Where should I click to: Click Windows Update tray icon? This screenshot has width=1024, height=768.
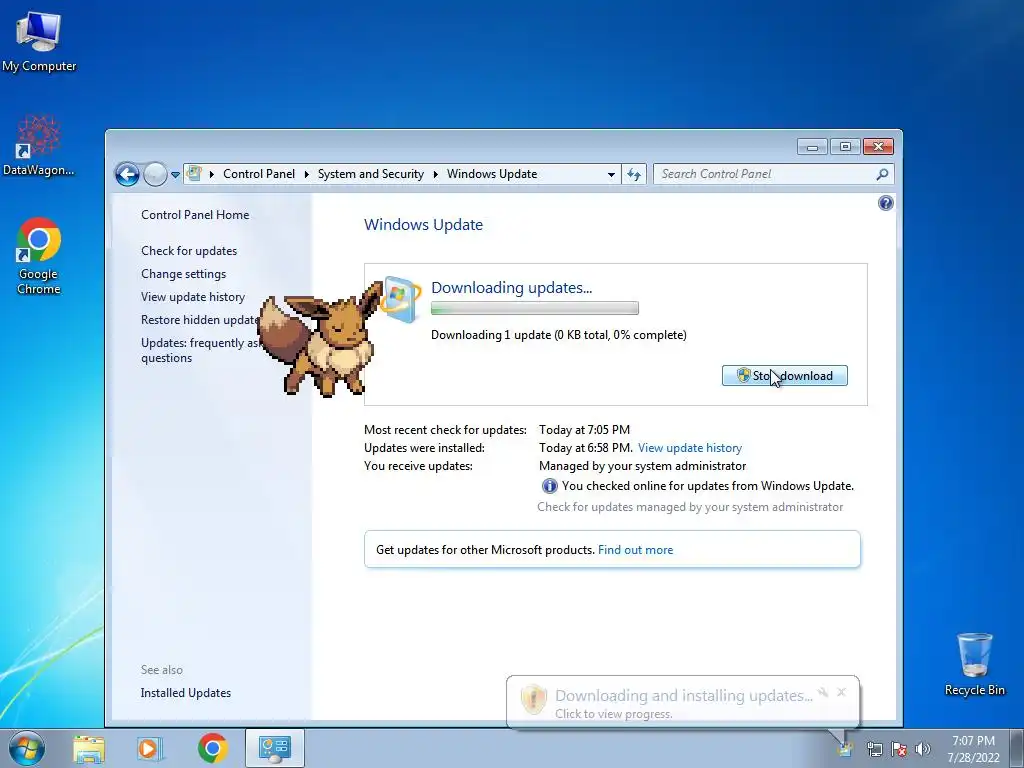(x=846, y=748)
